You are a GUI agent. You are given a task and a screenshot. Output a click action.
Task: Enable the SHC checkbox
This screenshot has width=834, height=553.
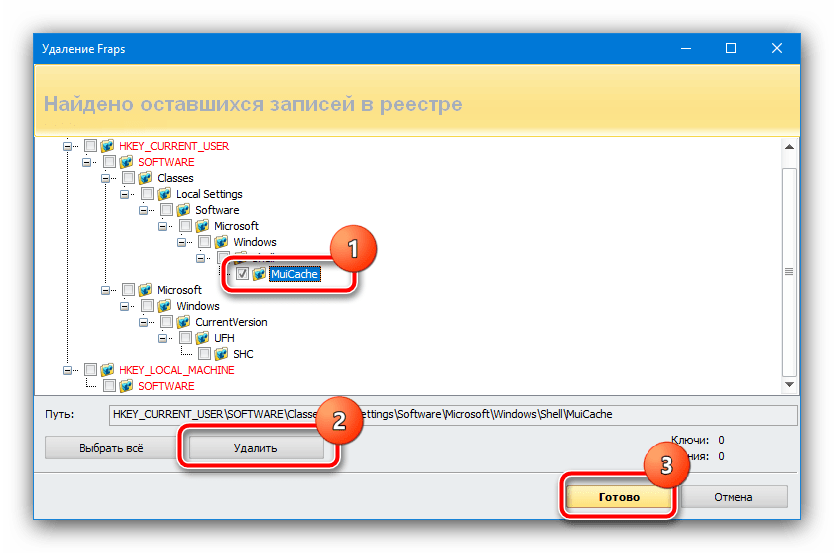(x=205, y=354)
